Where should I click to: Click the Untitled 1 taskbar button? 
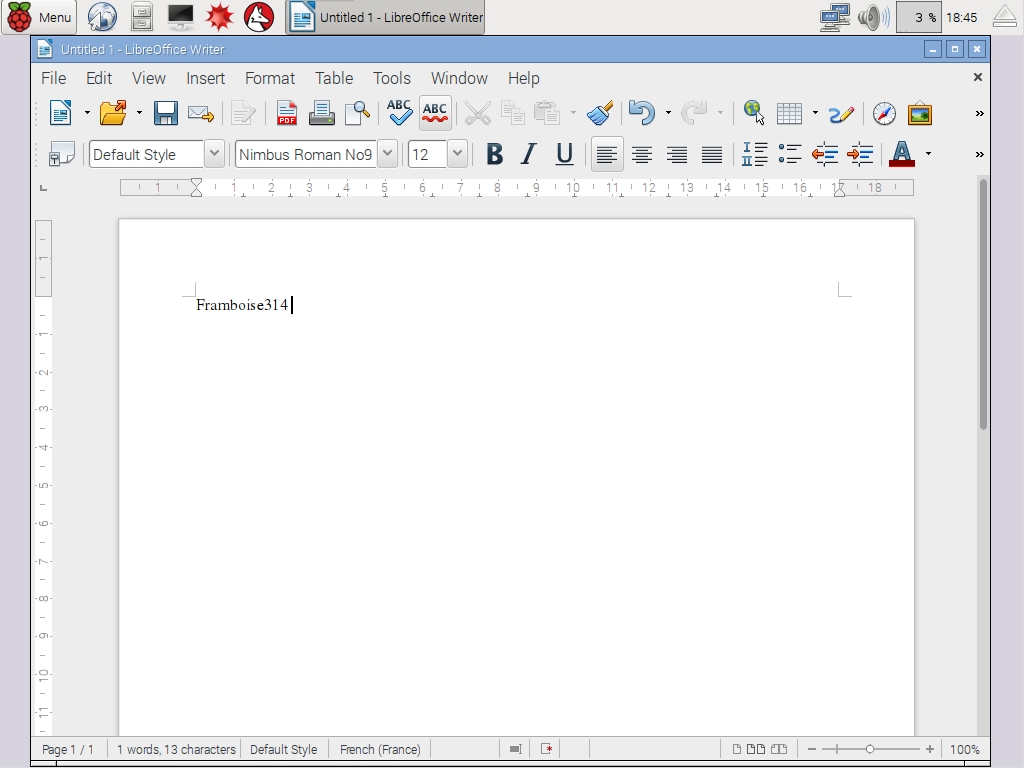(x=385, y=17)
